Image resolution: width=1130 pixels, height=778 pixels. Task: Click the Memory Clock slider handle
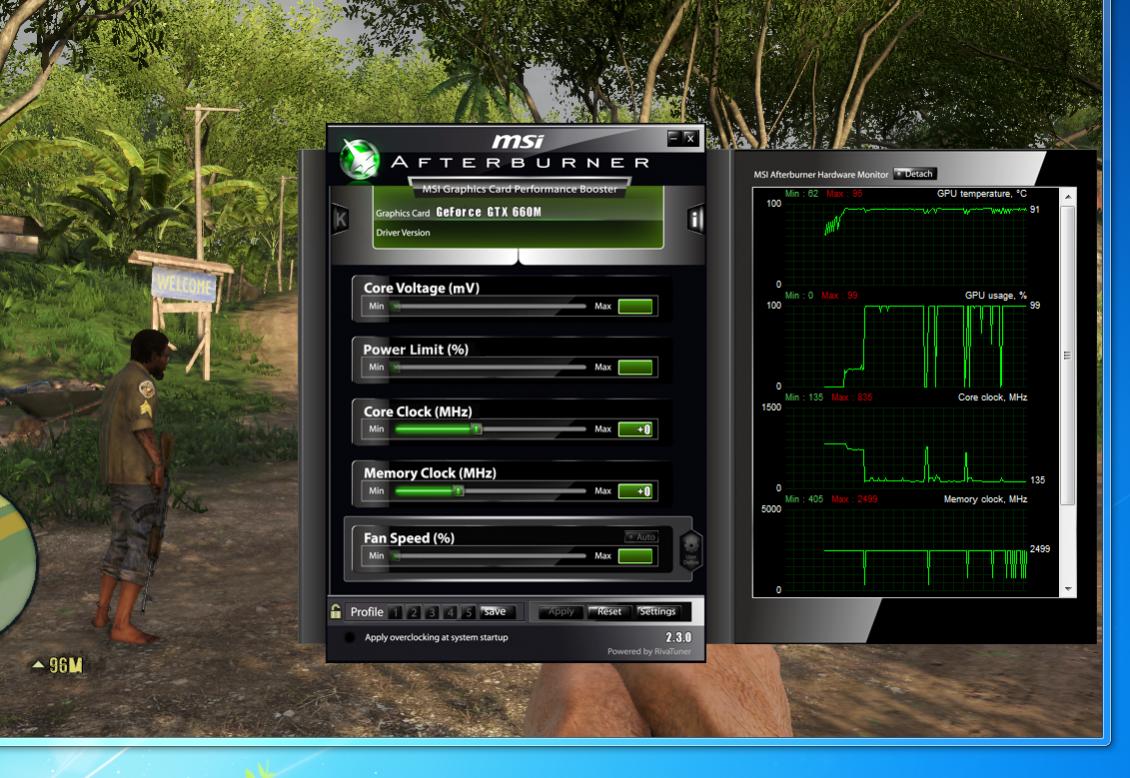coord(458,491)
